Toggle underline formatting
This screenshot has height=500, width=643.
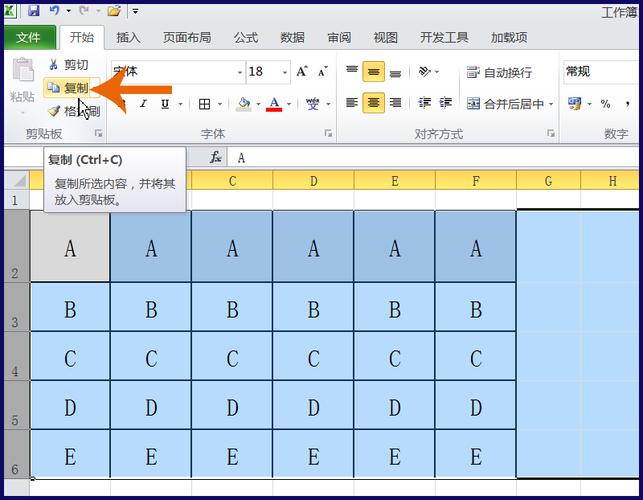(165, 104)
